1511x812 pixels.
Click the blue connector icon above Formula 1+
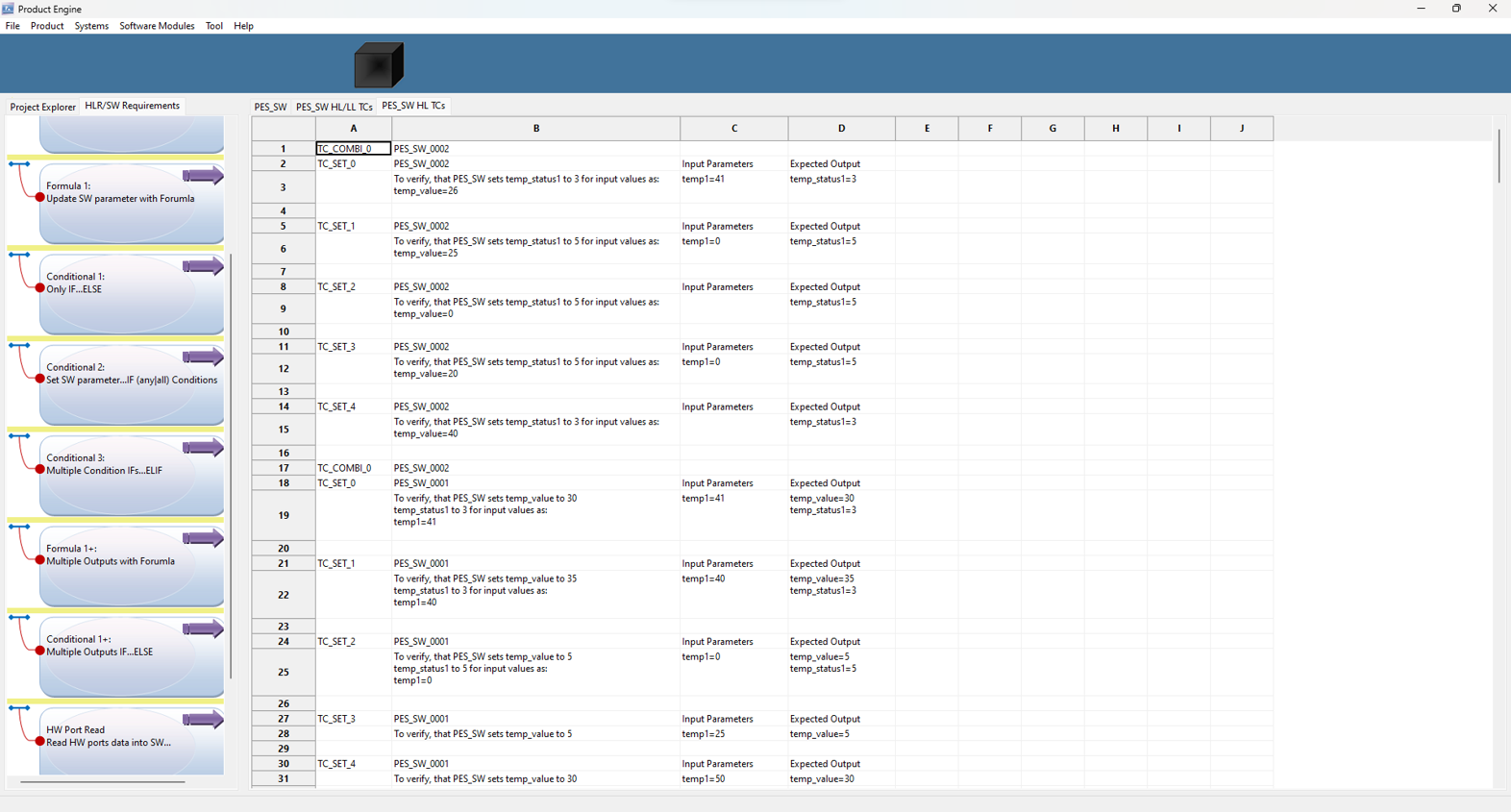(19, 527)
